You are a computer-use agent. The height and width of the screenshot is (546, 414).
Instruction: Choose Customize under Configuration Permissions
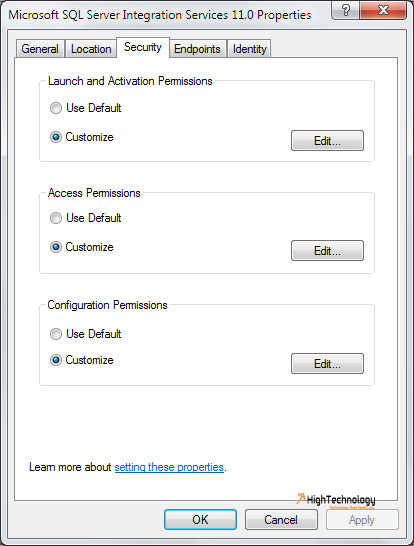pos(56,360)
